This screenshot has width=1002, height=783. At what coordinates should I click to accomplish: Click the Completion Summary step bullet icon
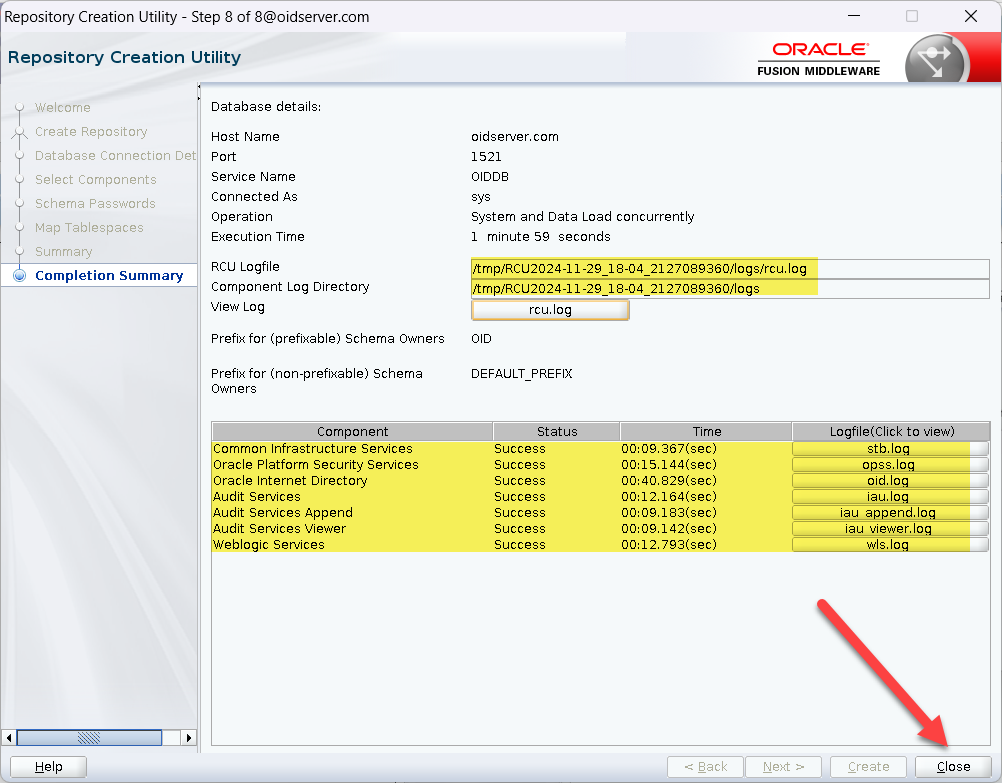(19, 276)
